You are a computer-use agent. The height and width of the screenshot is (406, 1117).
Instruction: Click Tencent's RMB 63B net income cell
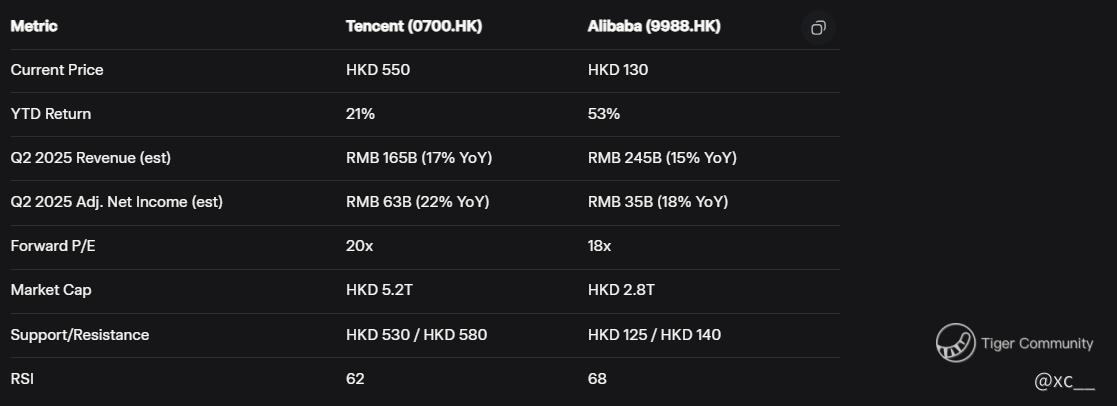click(x=417, y=202)
